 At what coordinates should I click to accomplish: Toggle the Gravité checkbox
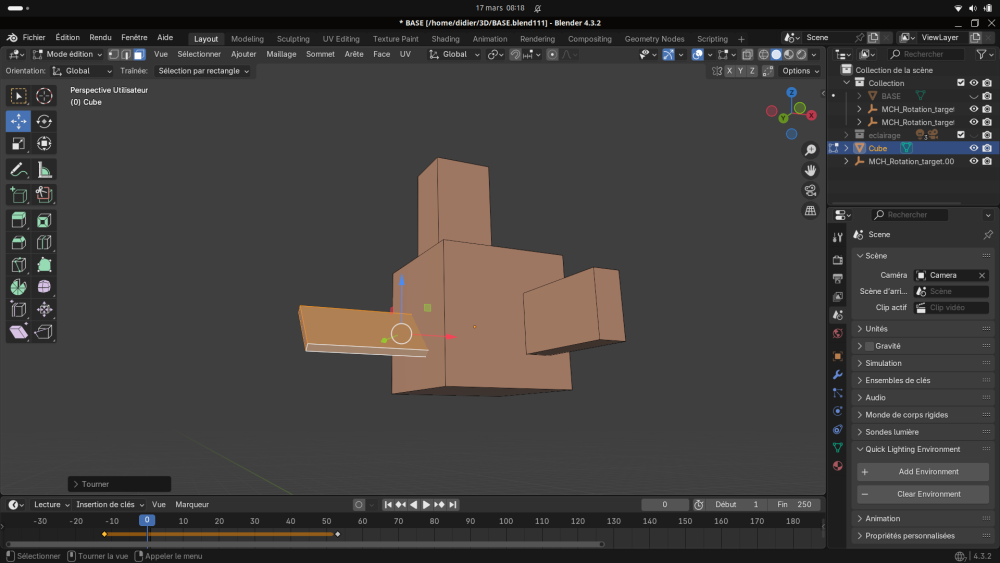tap(869, 346)
